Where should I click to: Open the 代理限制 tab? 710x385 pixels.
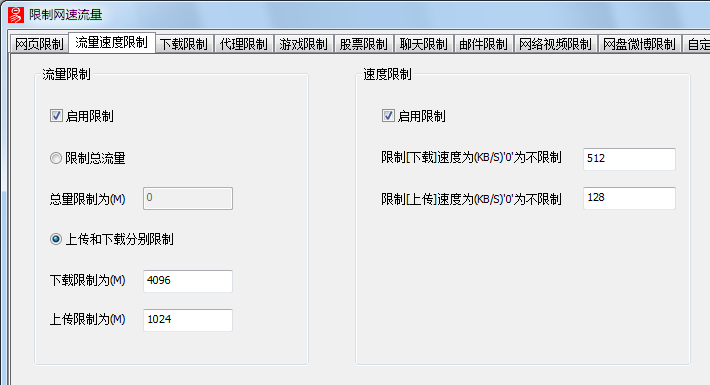tap(244, 44)
